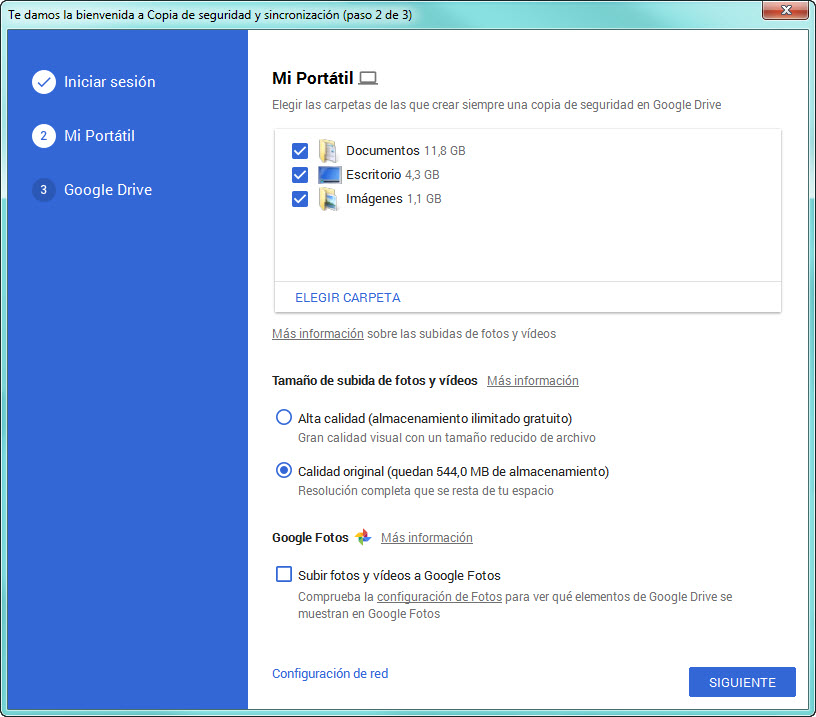Click the SIGUIENTE button
Image resolution: width=816 pixels, height=717 pixels.
(x=742, y=682)
